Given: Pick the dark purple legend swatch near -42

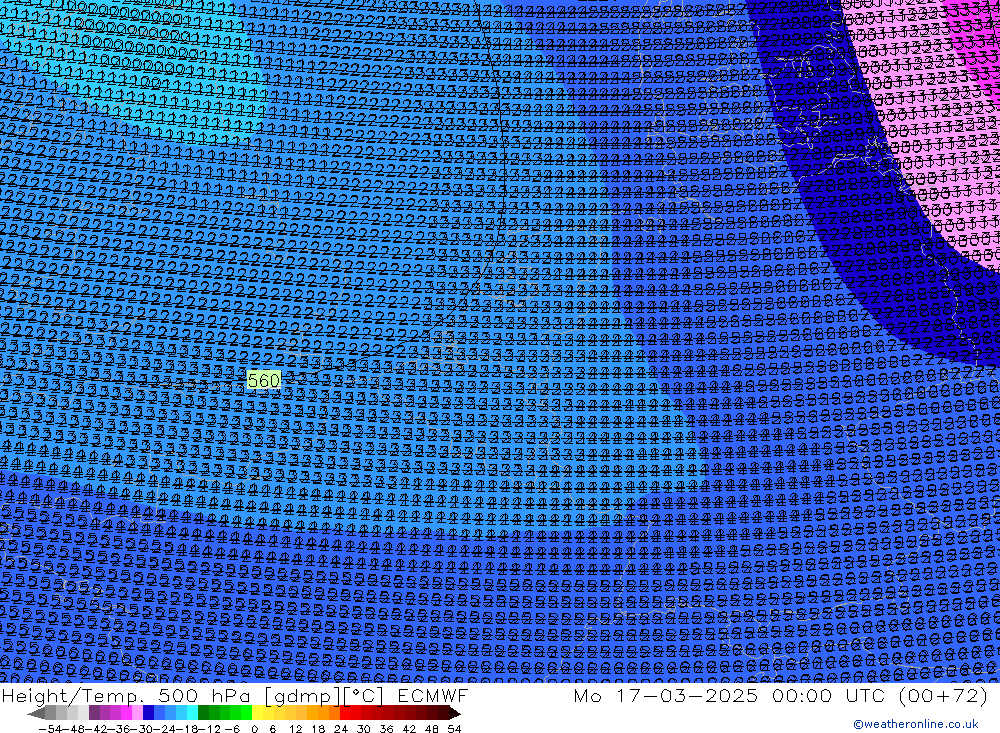Looking at the screenshot, I should coord(94,713).
